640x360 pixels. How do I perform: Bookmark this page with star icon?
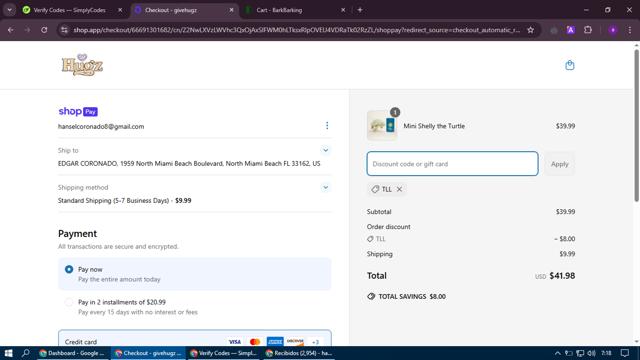530,30
